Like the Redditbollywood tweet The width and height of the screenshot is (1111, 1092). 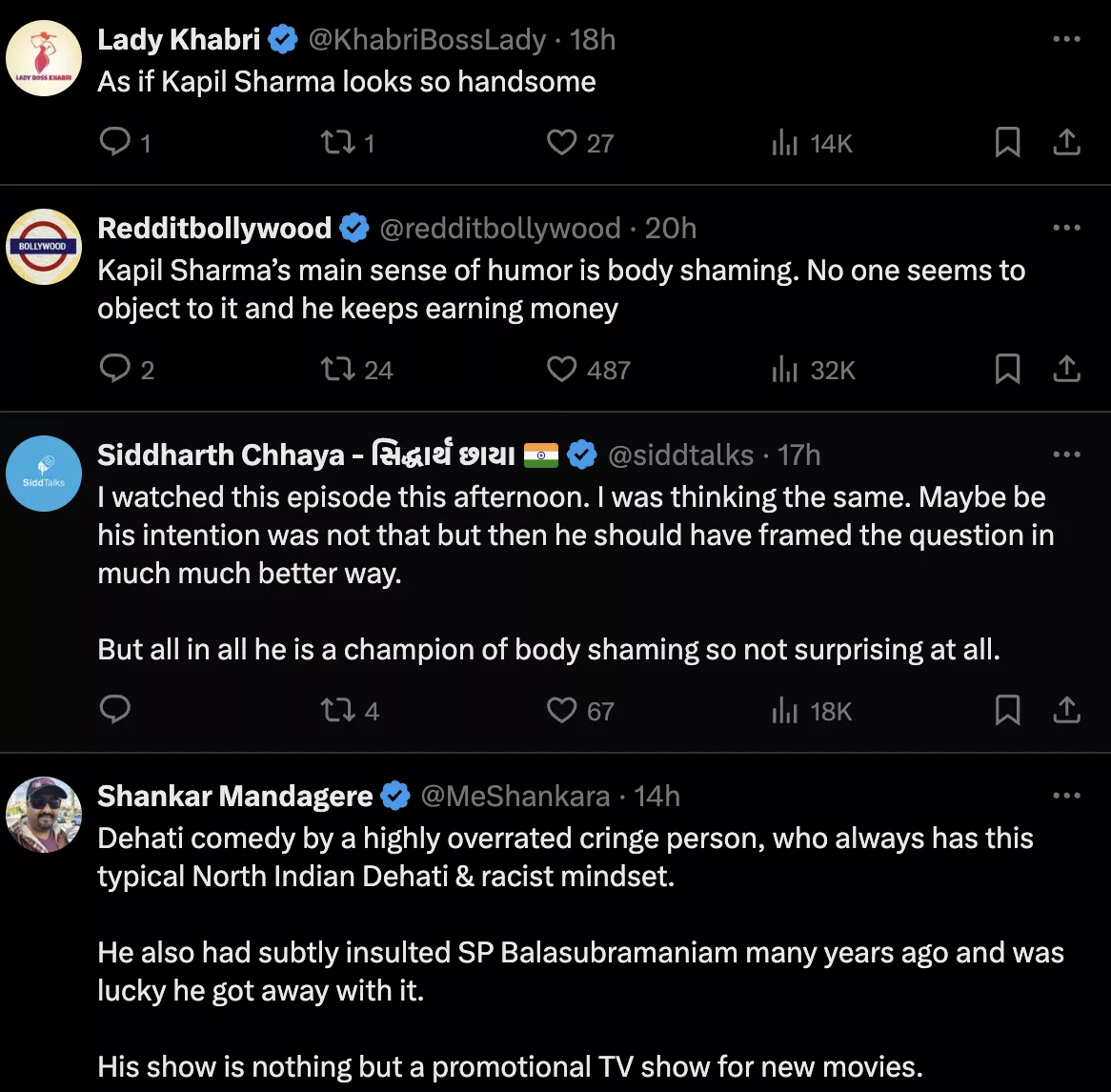click(x=561, y=369)
